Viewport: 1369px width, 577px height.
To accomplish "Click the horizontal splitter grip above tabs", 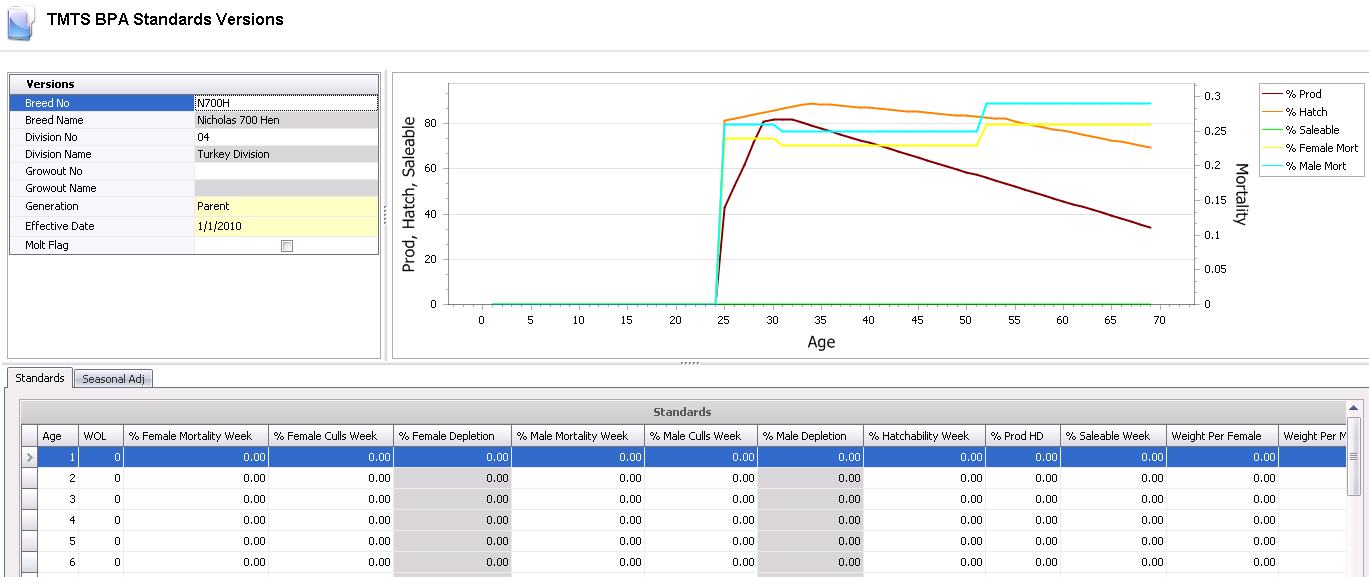I will point(690,363).
